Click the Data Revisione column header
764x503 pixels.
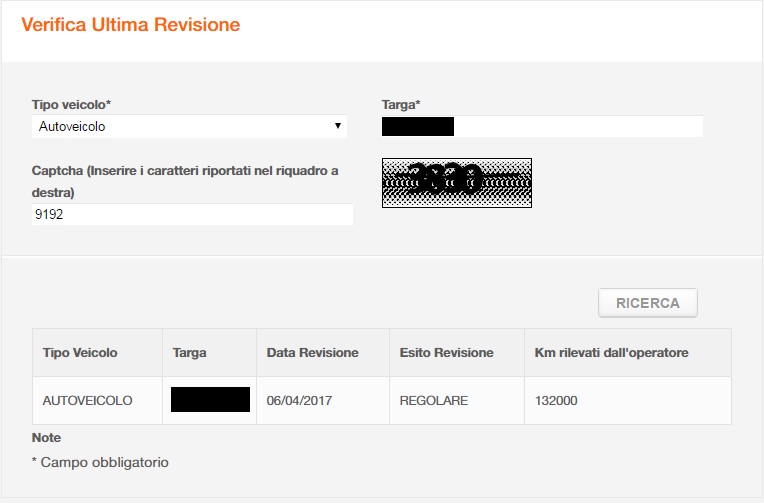pos(312,353)
